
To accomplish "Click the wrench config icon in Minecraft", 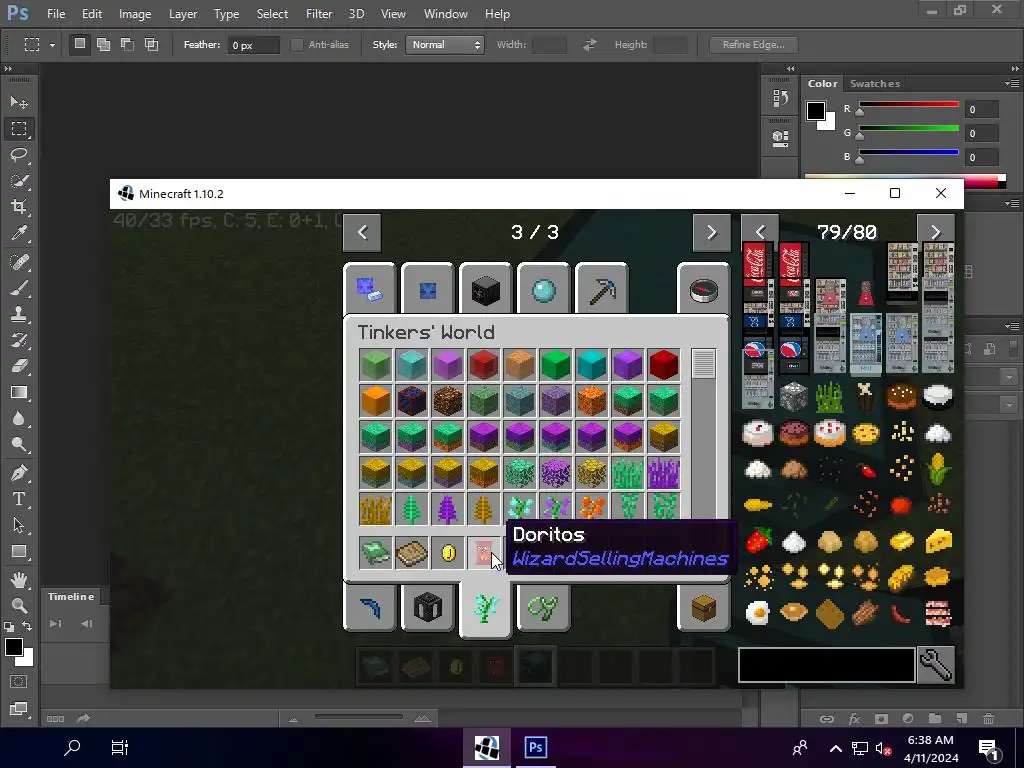I will [x=936, y=665].
